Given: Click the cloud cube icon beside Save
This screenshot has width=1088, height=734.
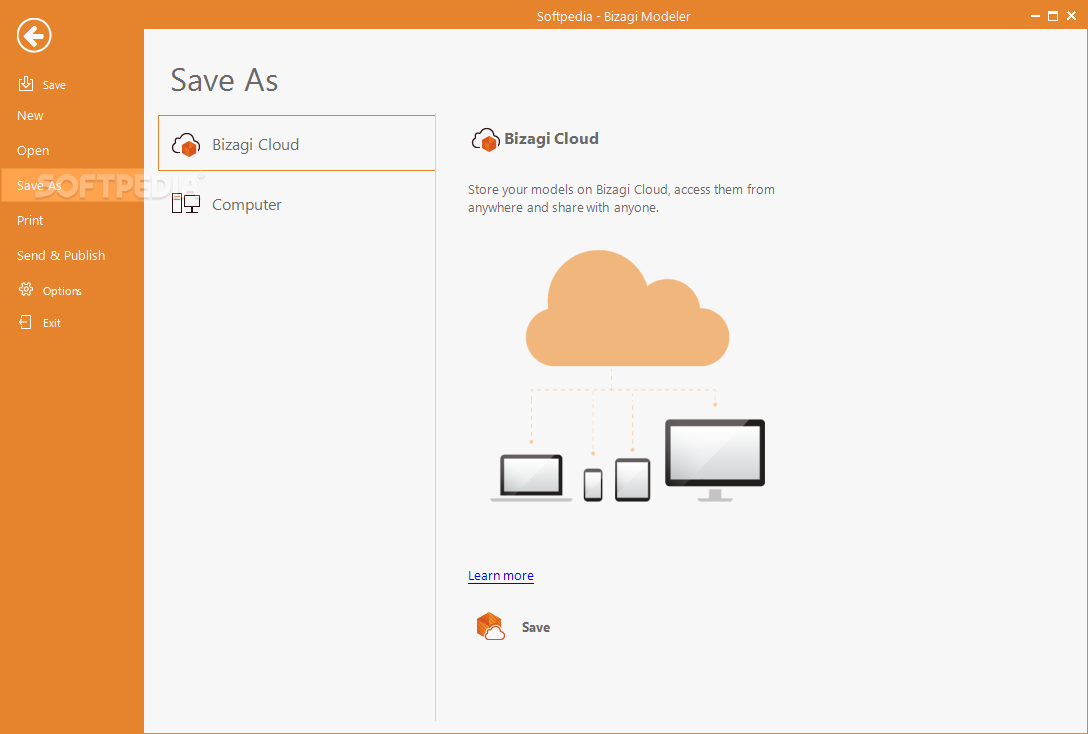Looking at the screenshot, I should 491,626.
